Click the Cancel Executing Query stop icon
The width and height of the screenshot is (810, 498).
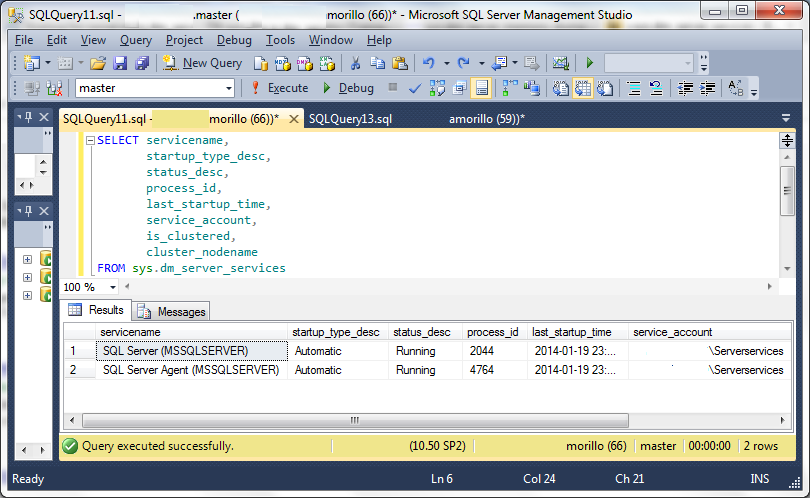[x=393, y=87]
